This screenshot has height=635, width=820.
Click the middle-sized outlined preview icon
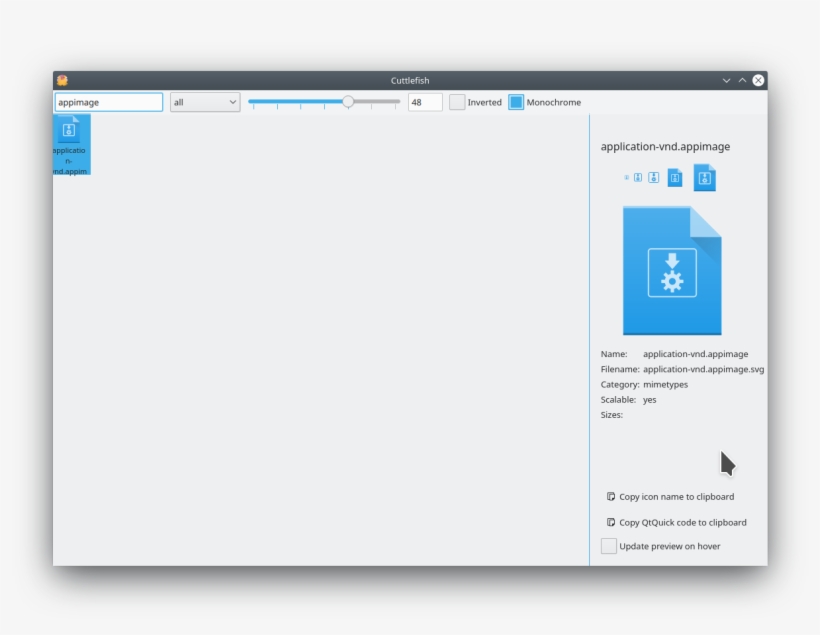(x=653, y=178)
